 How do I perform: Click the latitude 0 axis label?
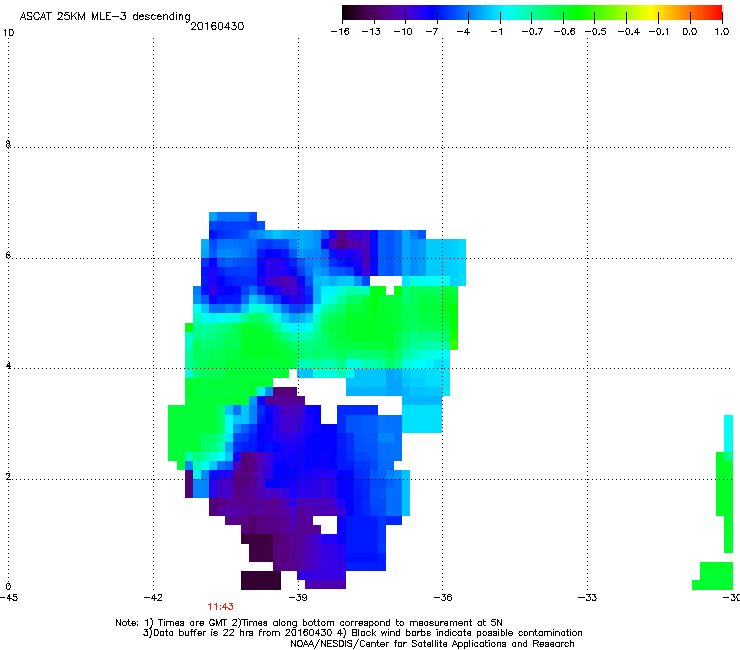point(8,587)
